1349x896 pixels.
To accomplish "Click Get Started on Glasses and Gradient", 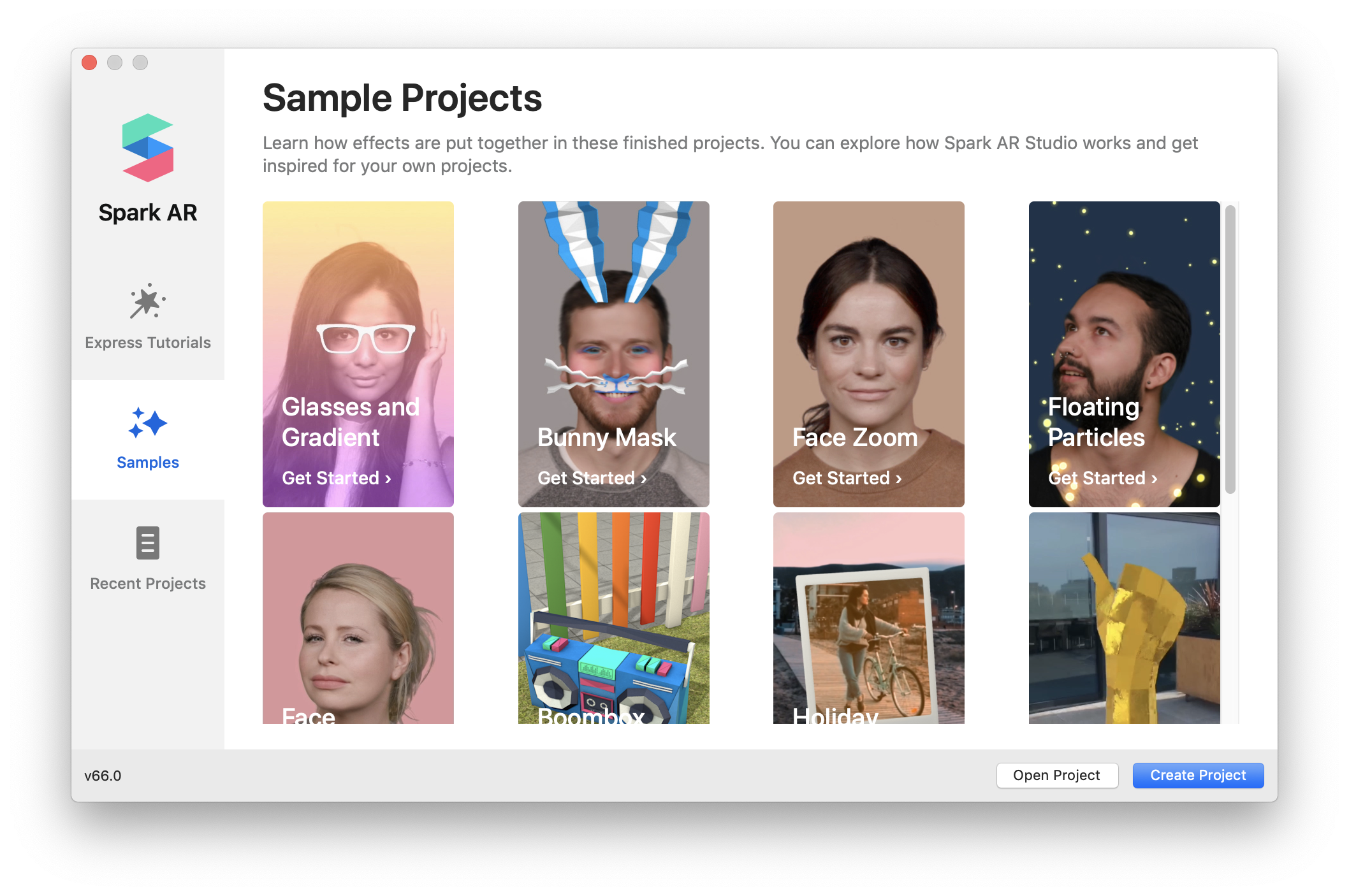I will pos(336,478).
